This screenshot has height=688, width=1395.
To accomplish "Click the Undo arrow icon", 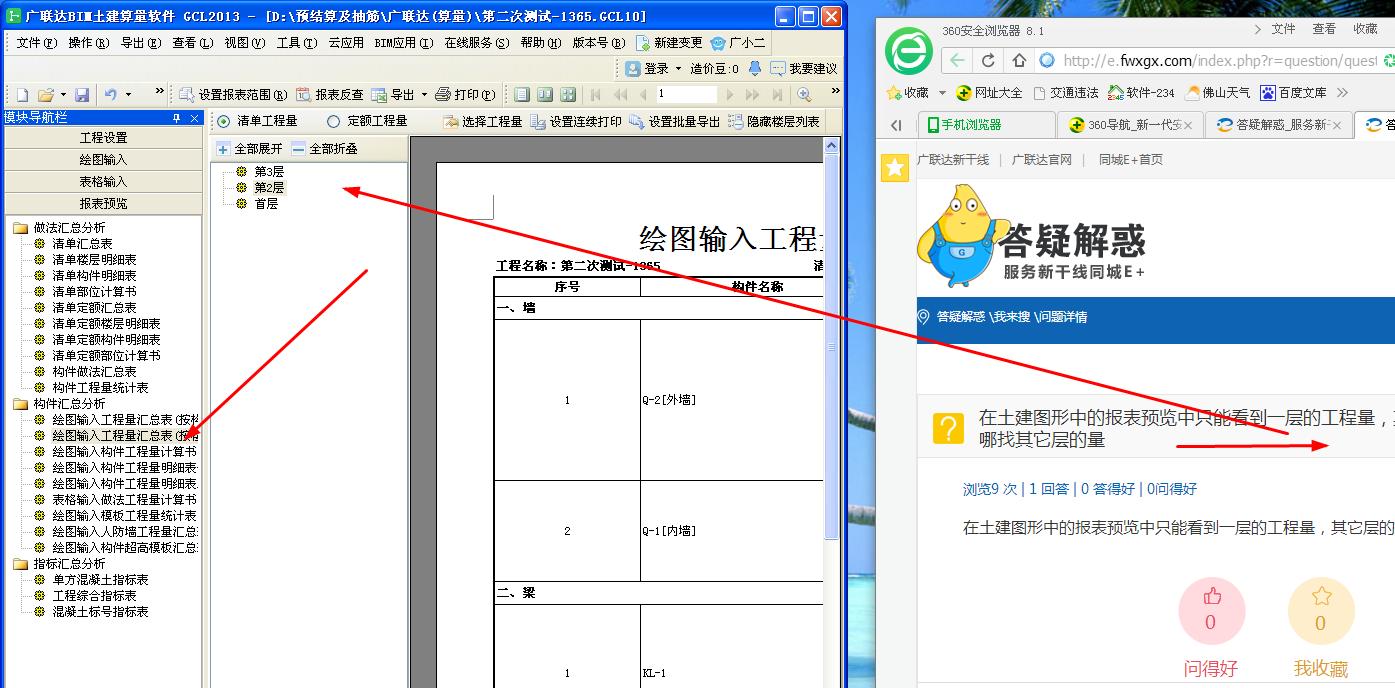I will [x=110, y=95].
